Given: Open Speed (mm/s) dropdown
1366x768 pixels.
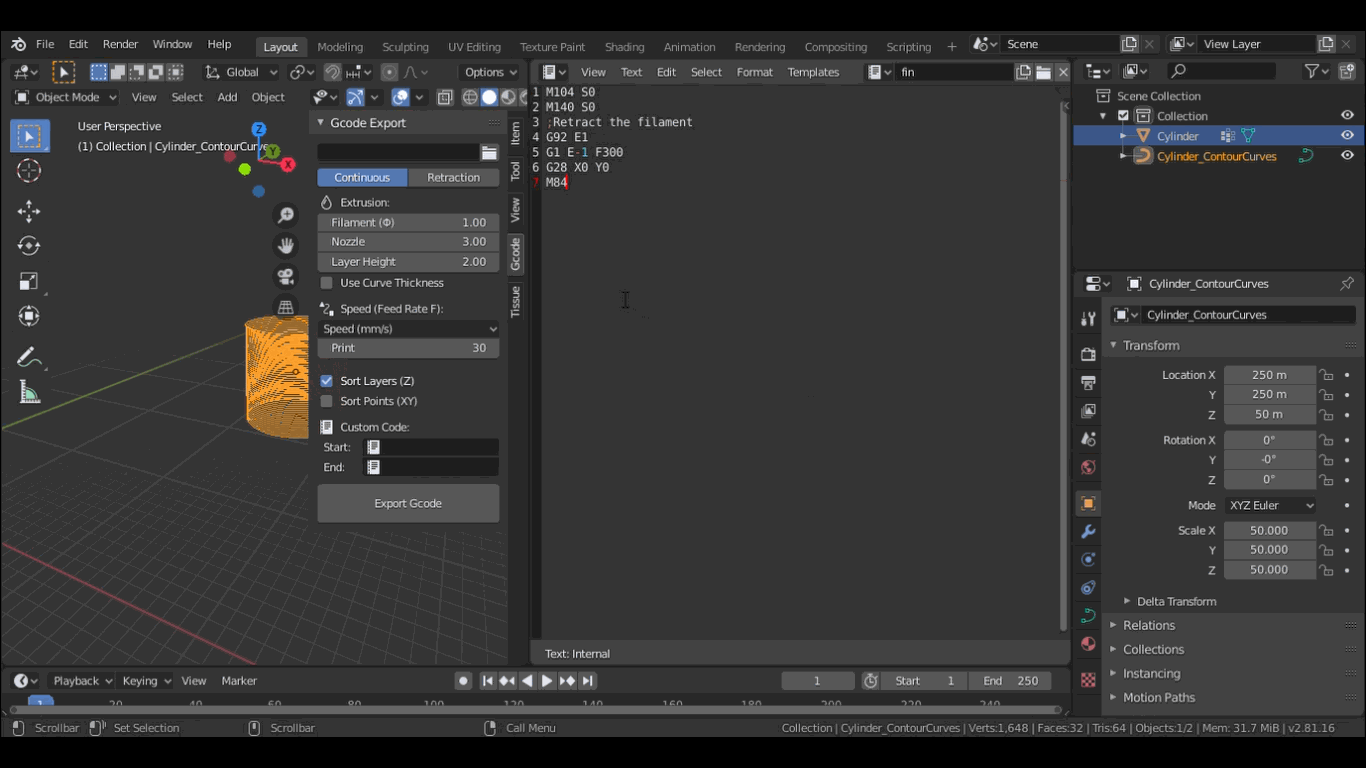Looking at the screenshot, I should pyautogui.click(x=408, y=329).
